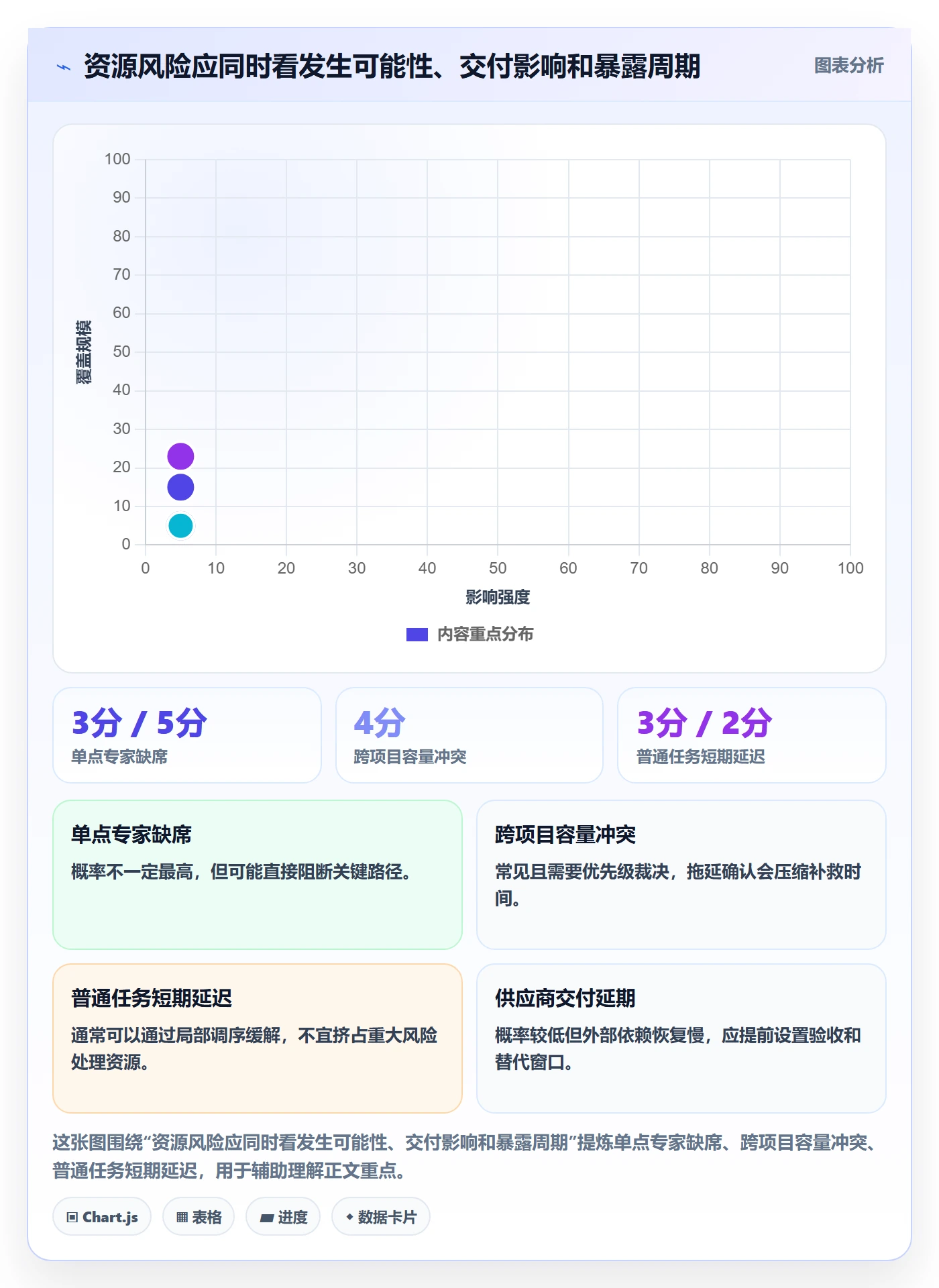Image resolution: width=939 pixels, height=1288 pixels.
Task: Click the 图表分析 label in the header
Action: (848, 66)
